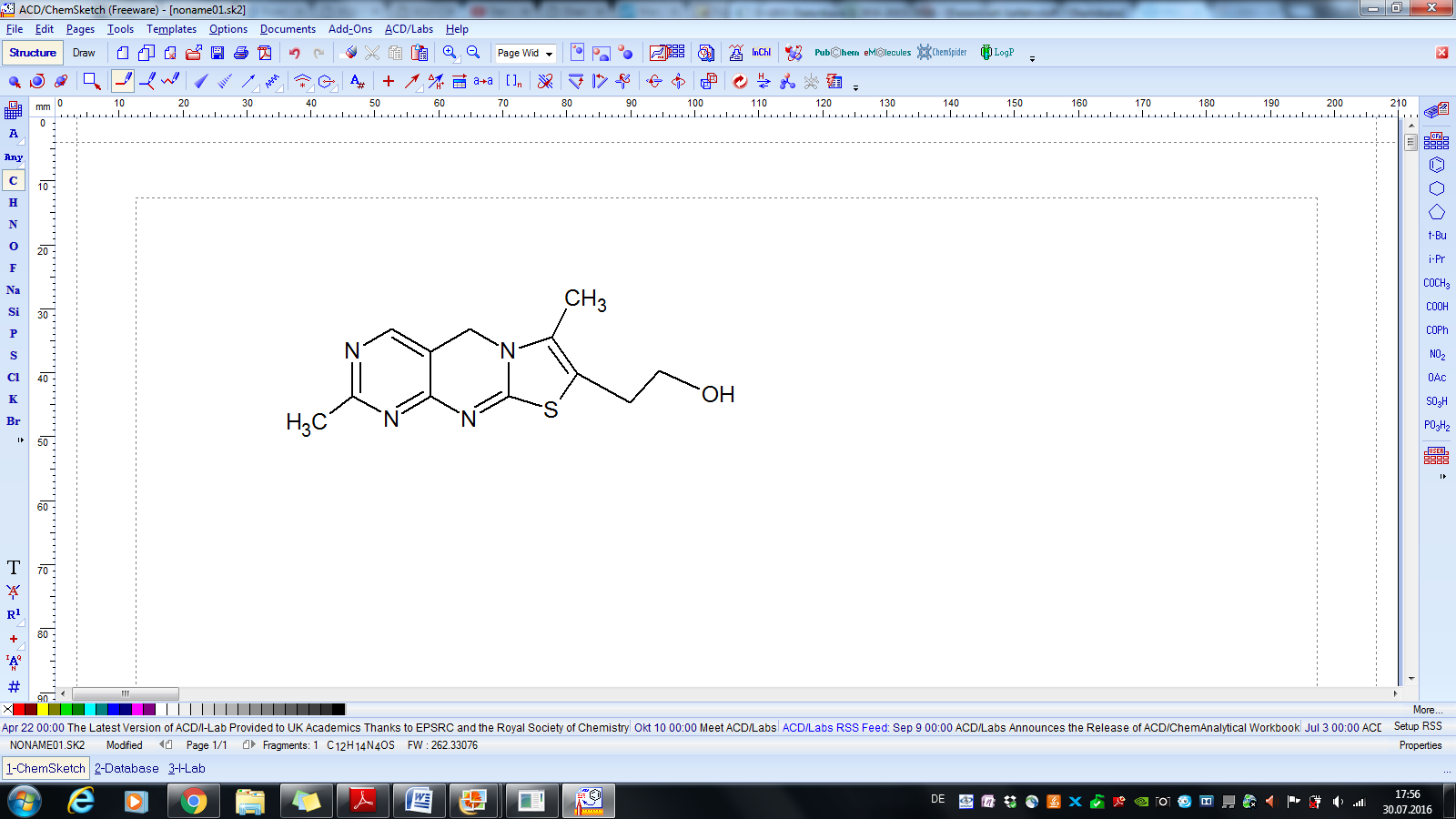1456x819 pixels.
Task: Select the Text tool T
Action: 14,567
